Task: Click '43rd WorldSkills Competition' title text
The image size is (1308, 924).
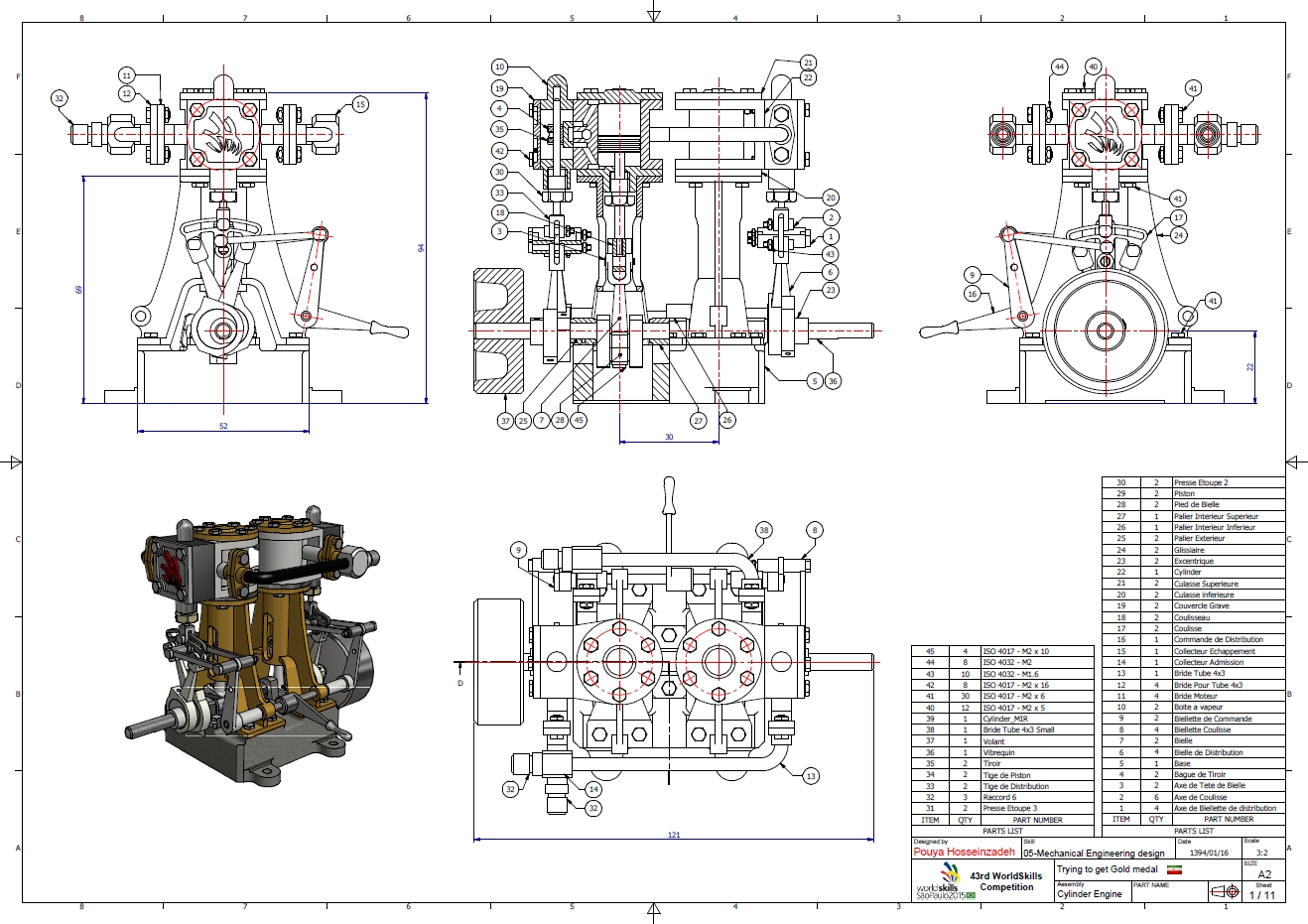Action: [x=1006, y=881]
